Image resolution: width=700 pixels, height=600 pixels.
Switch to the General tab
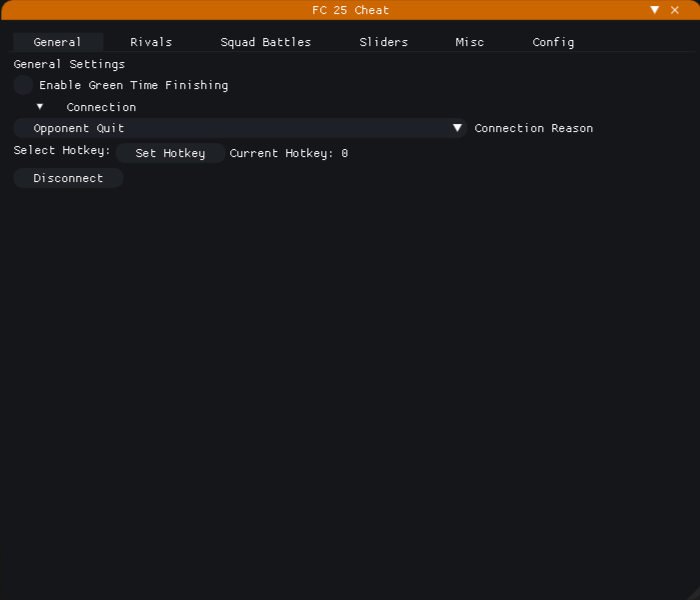(x=57, y=42)
